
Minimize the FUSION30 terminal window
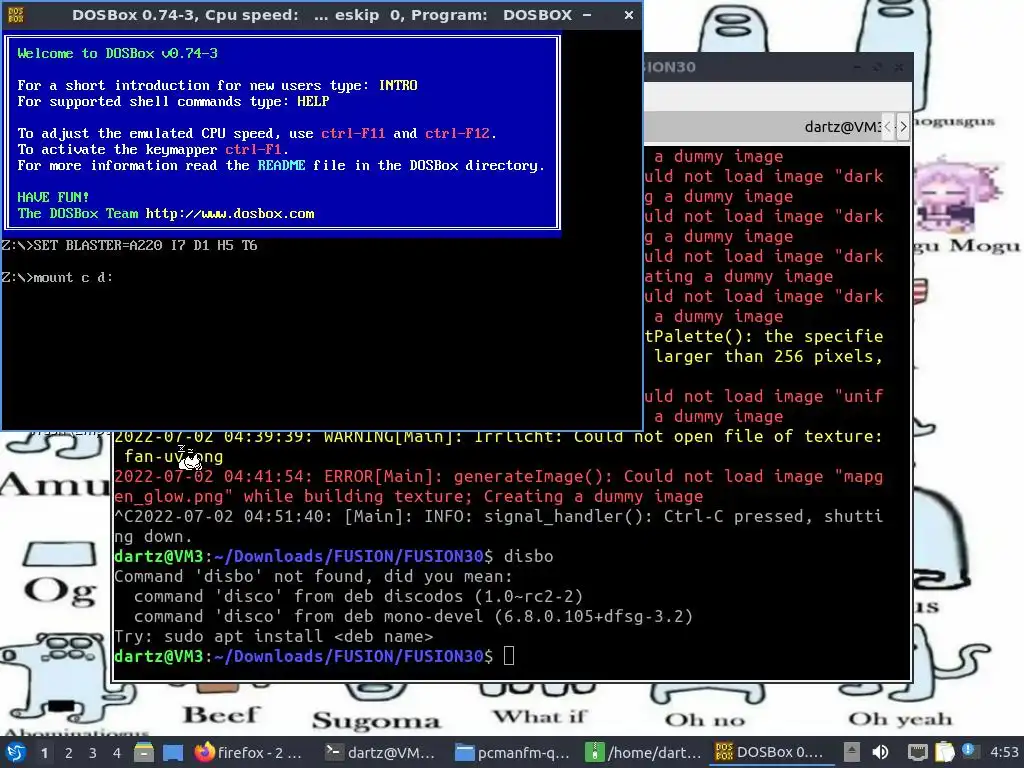[857, 67]
